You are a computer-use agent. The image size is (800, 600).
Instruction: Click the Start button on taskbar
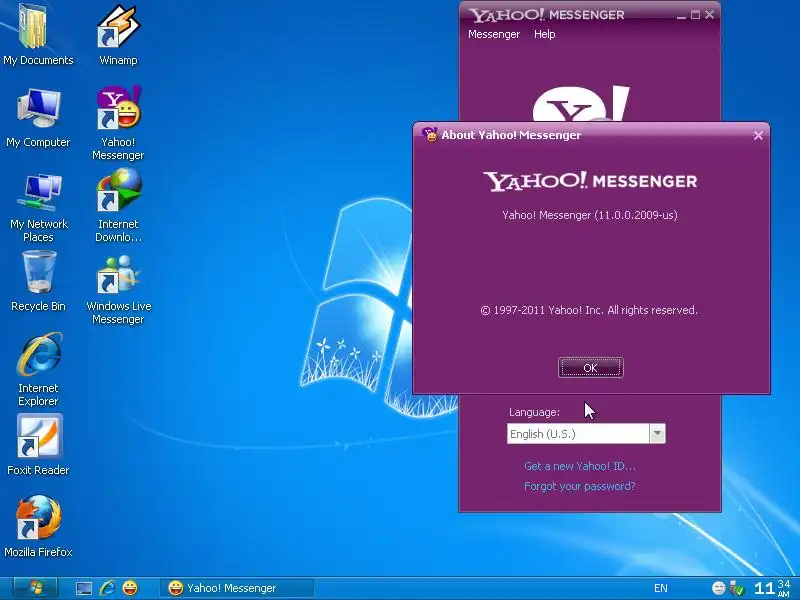click(35, 588)
